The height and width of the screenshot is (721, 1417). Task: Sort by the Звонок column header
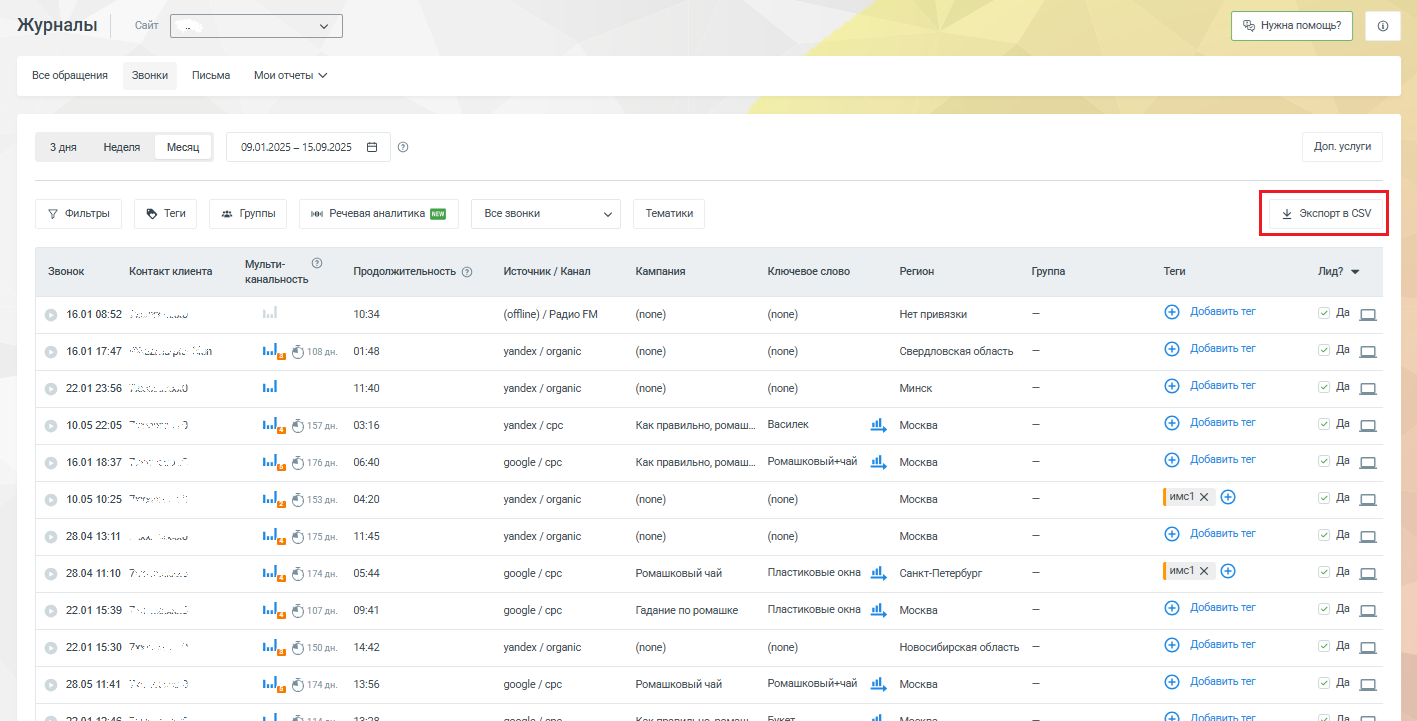(x=66, y=272)
